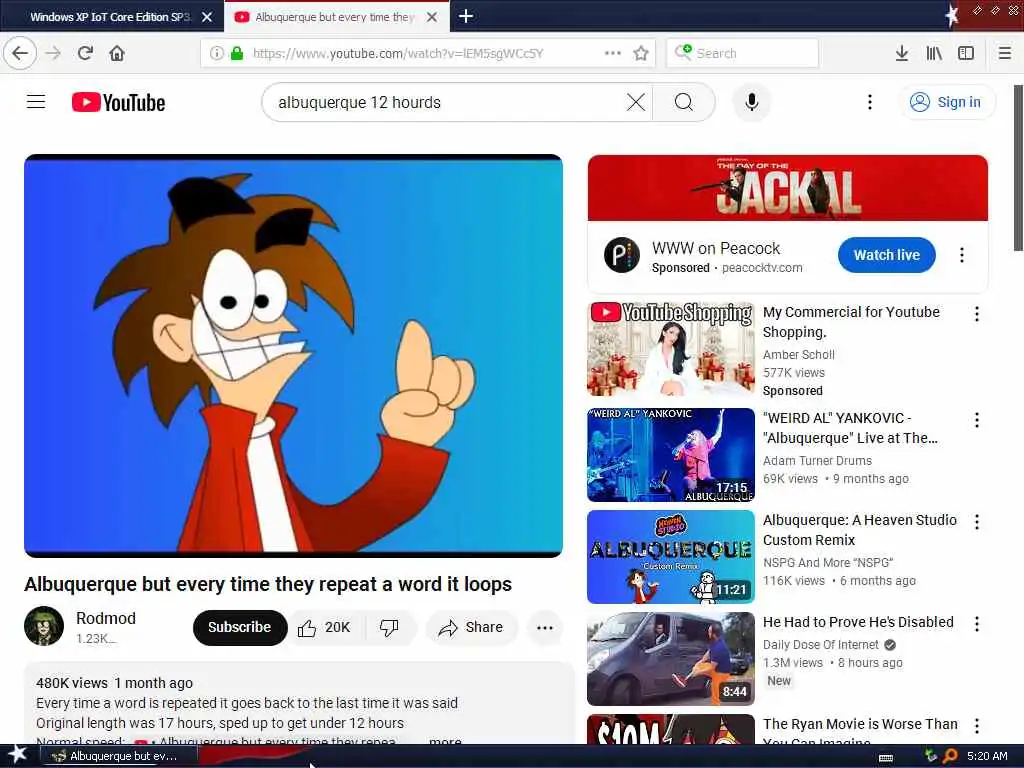Start voice search with the microphone icon

(752, 102)
